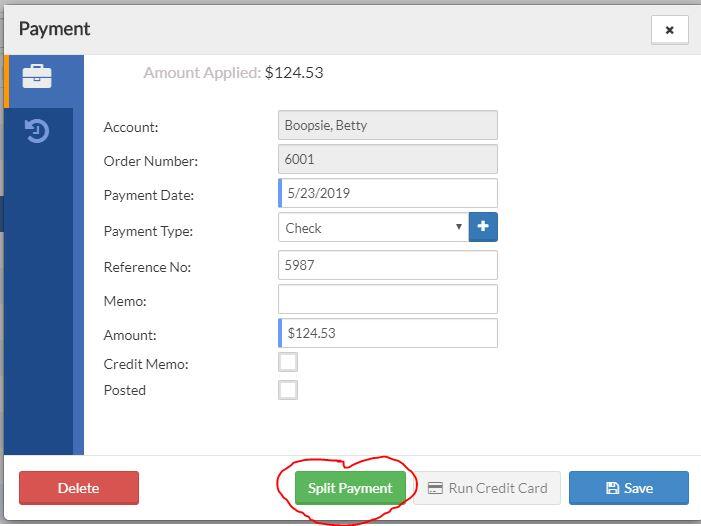Screen dimensions: 701x526
Task: Click the Reference No label
Action: (x=148, y=267)
